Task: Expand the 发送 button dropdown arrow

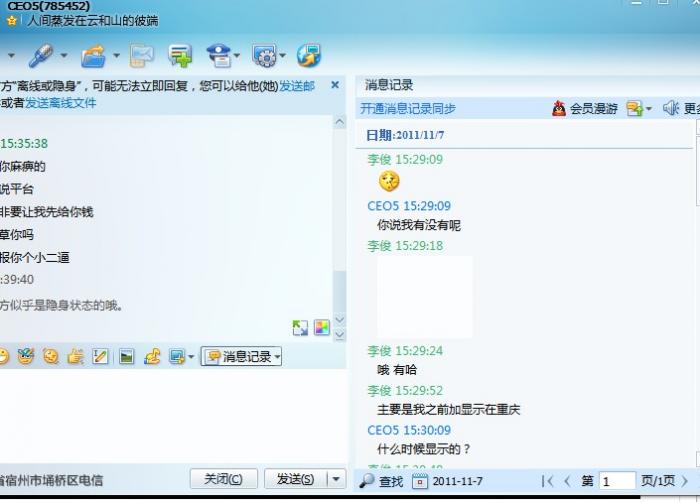Action: coord(336,479)
